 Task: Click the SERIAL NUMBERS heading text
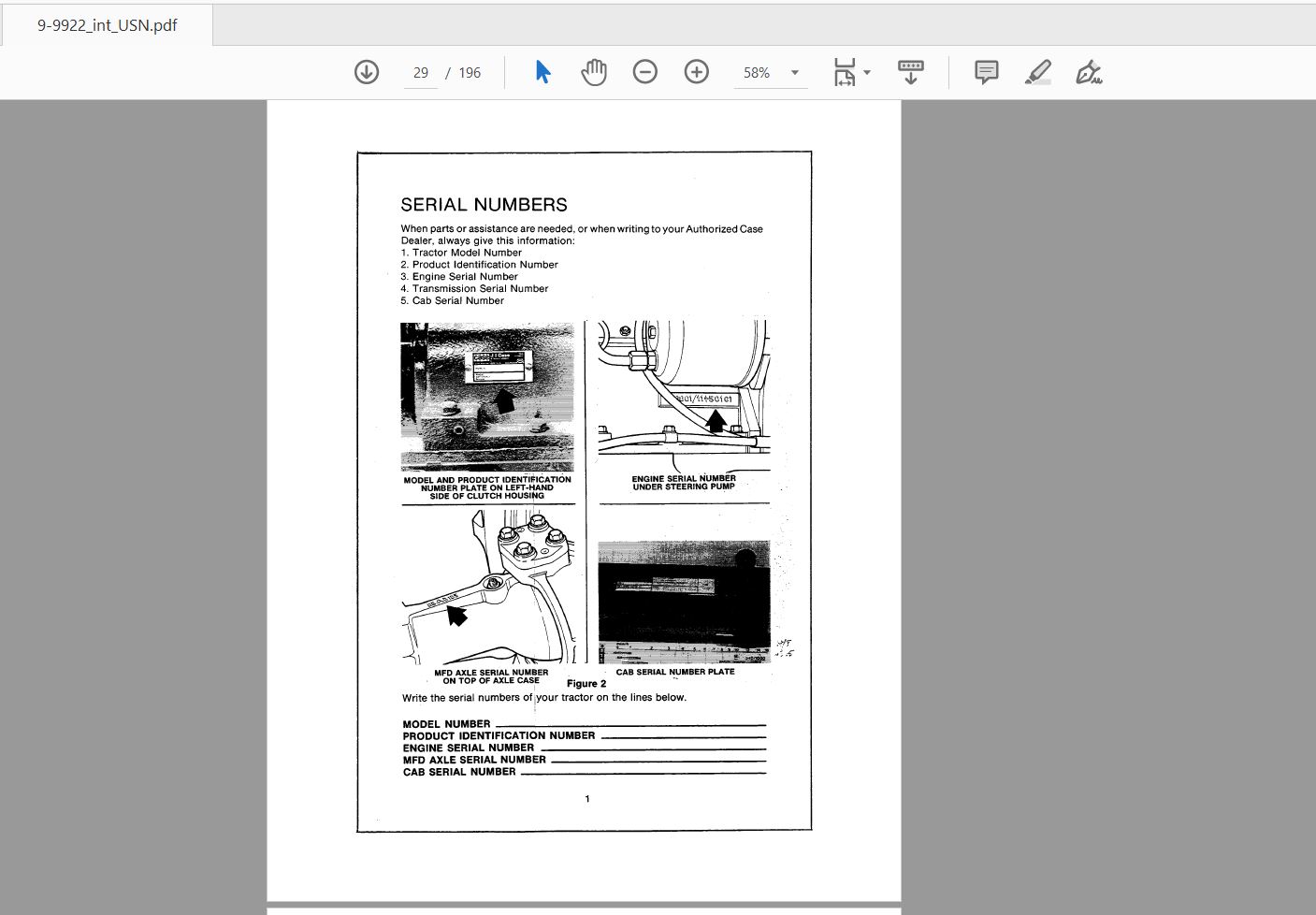point(483,204)
